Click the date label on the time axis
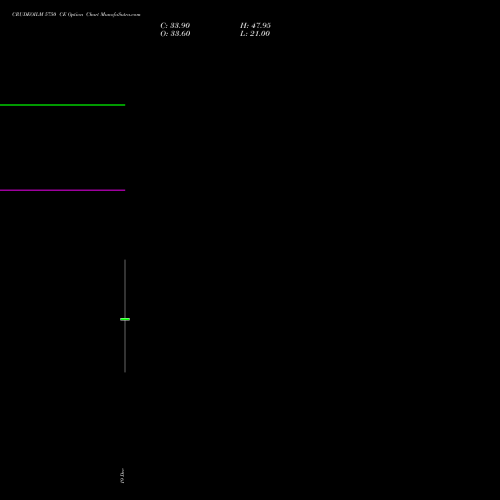Screen dimensions: 500x500 coord(122,476)
